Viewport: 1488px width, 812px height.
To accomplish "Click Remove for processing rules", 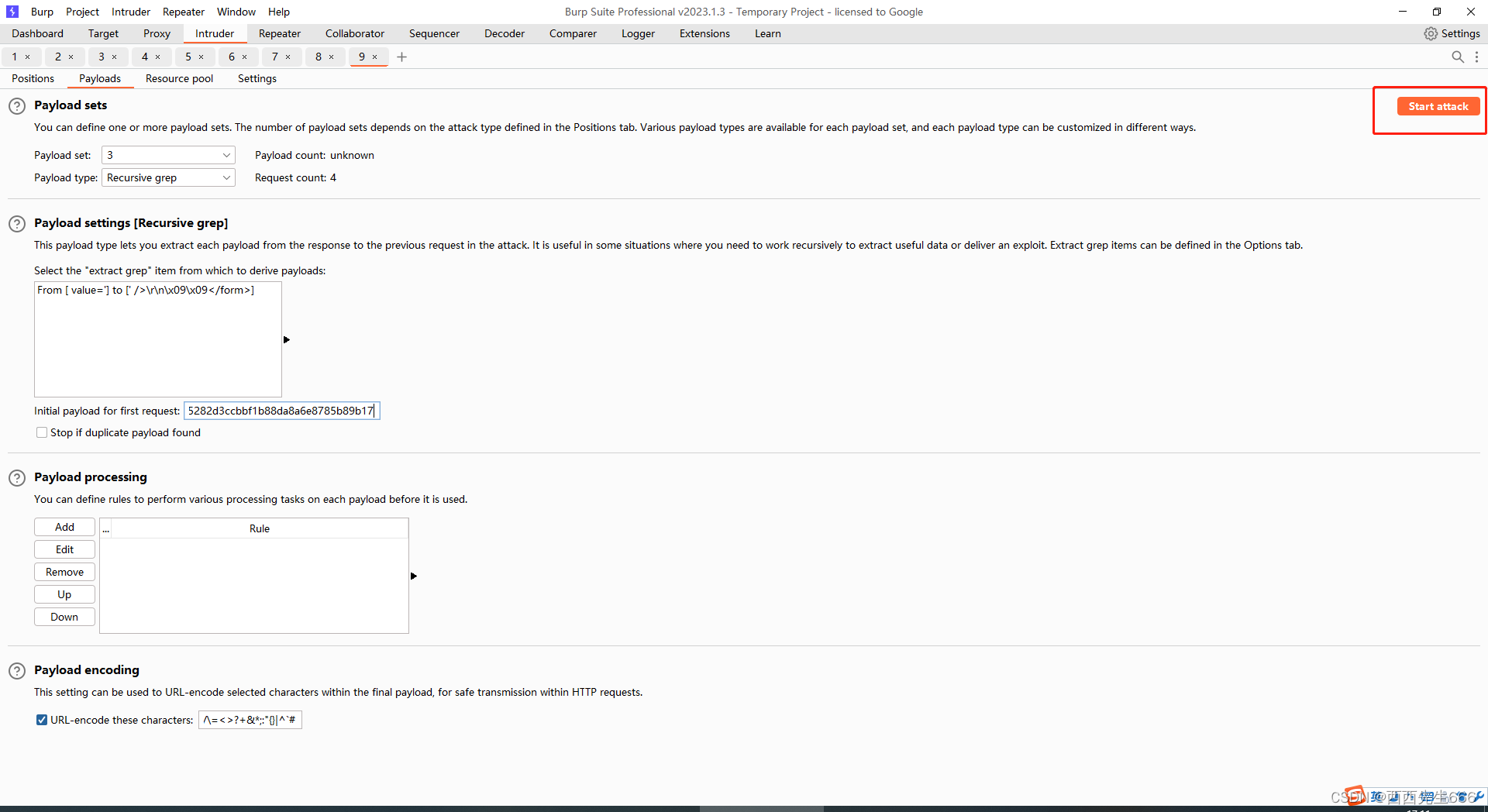I will pos(64,572).
